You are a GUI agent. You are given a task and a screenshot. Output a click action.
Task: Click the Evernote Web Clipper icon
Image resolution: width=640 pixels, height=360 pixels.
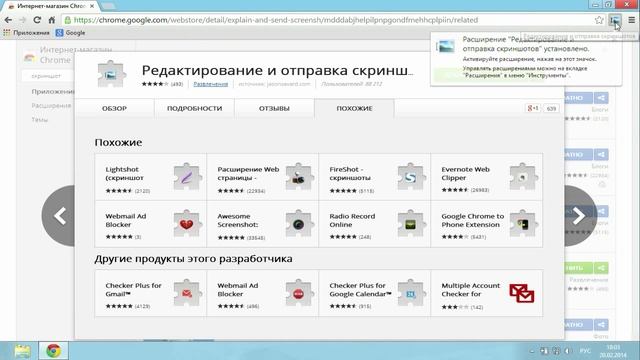[x=523, y=177]
